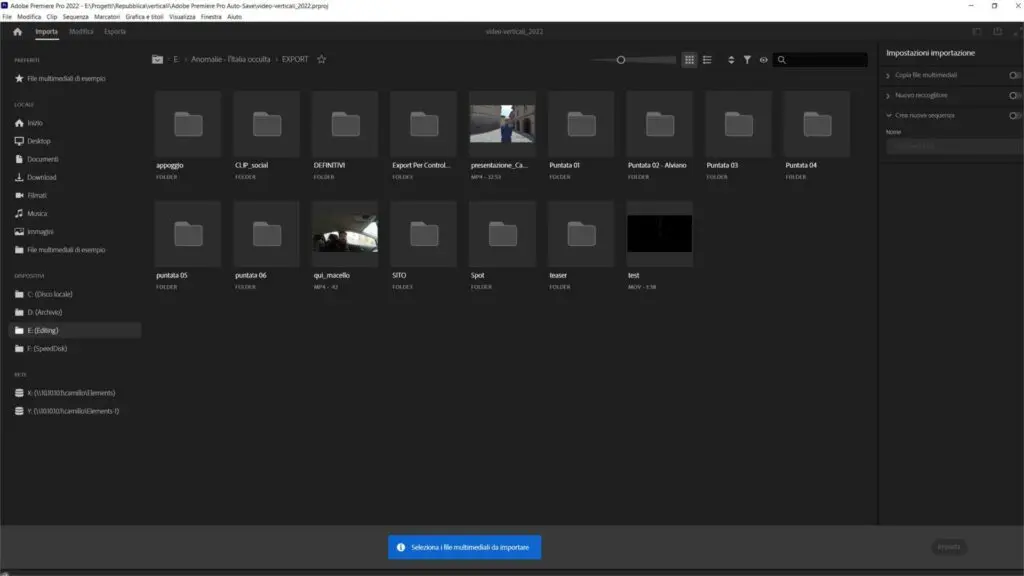Open the Aiuto menu
Screen dimensions: 1024x576
click(234, 17)
